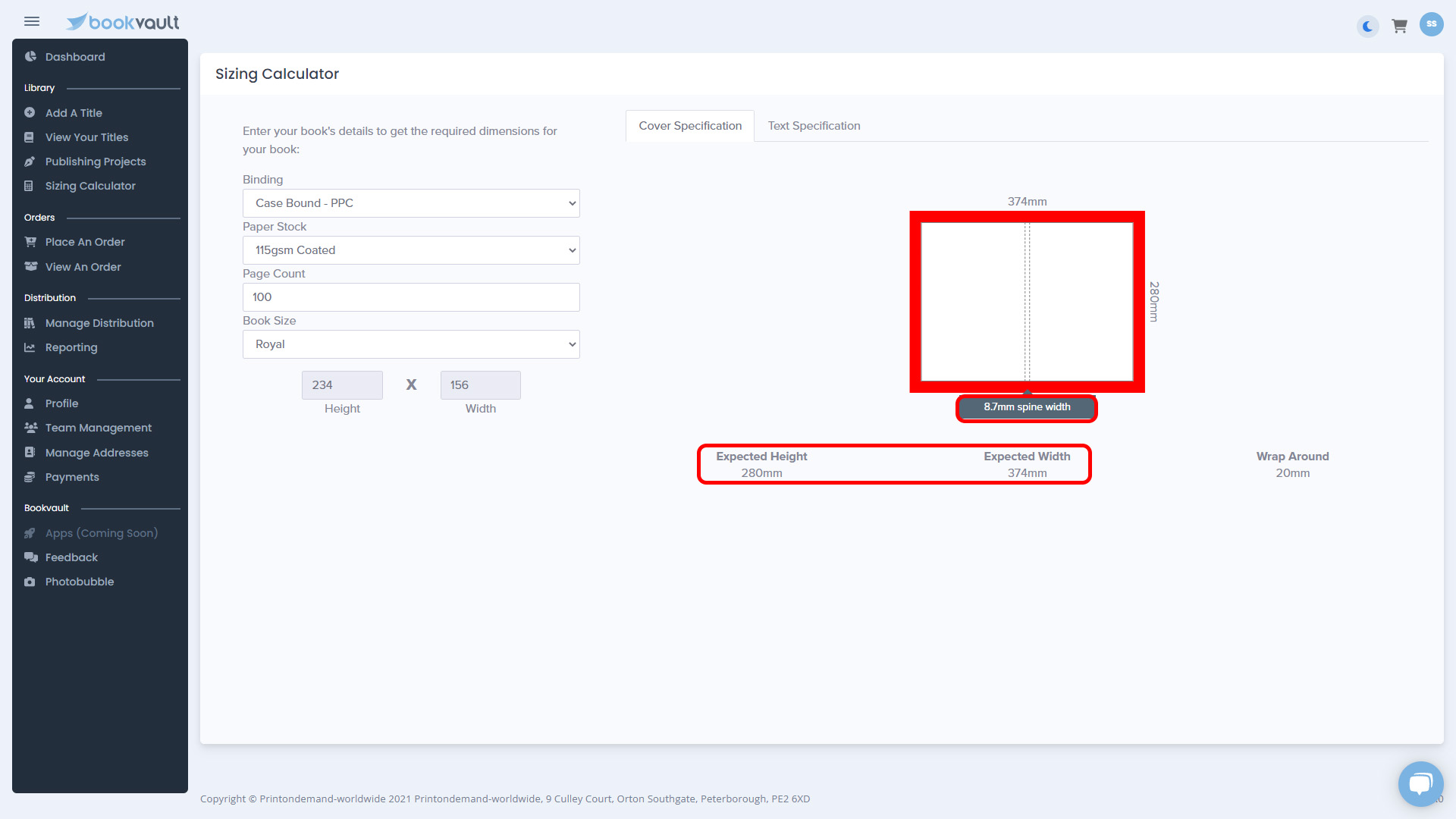Click Apps (Coming Soon) entry

pyautogui.click(x=100, y=533)
